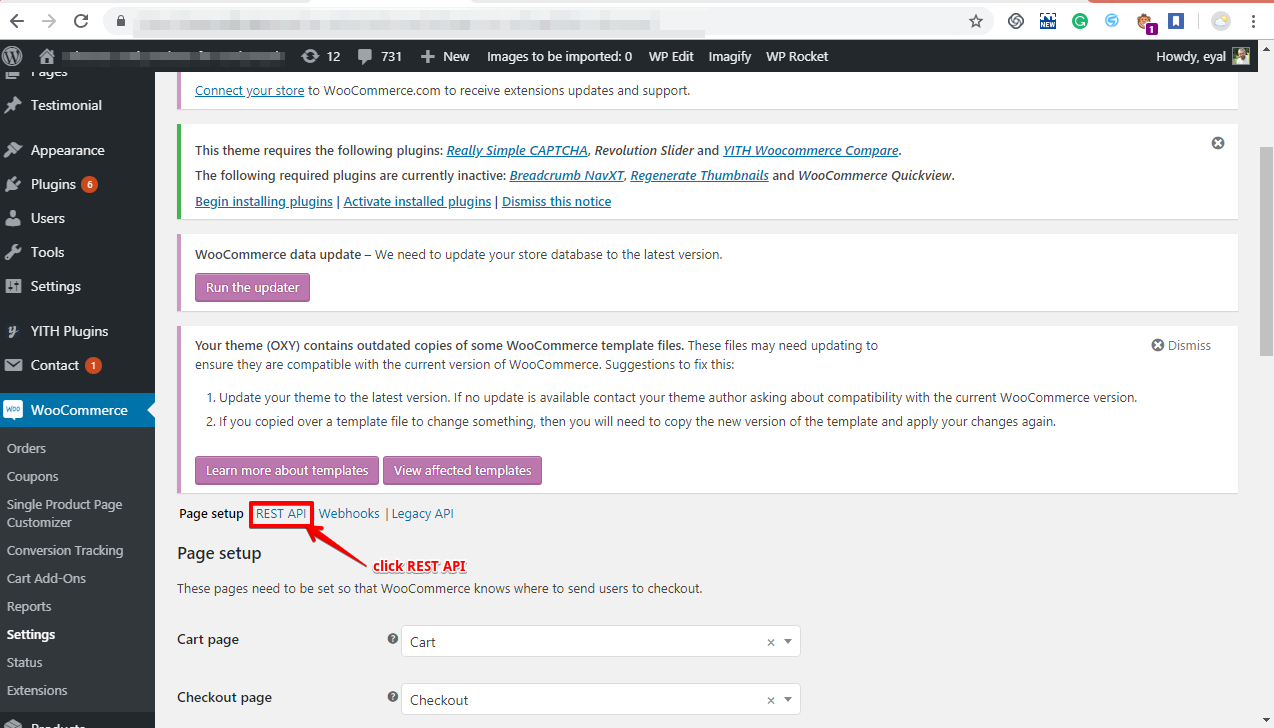Open Cart Add-Ons submenu

(x=47, y=578)
